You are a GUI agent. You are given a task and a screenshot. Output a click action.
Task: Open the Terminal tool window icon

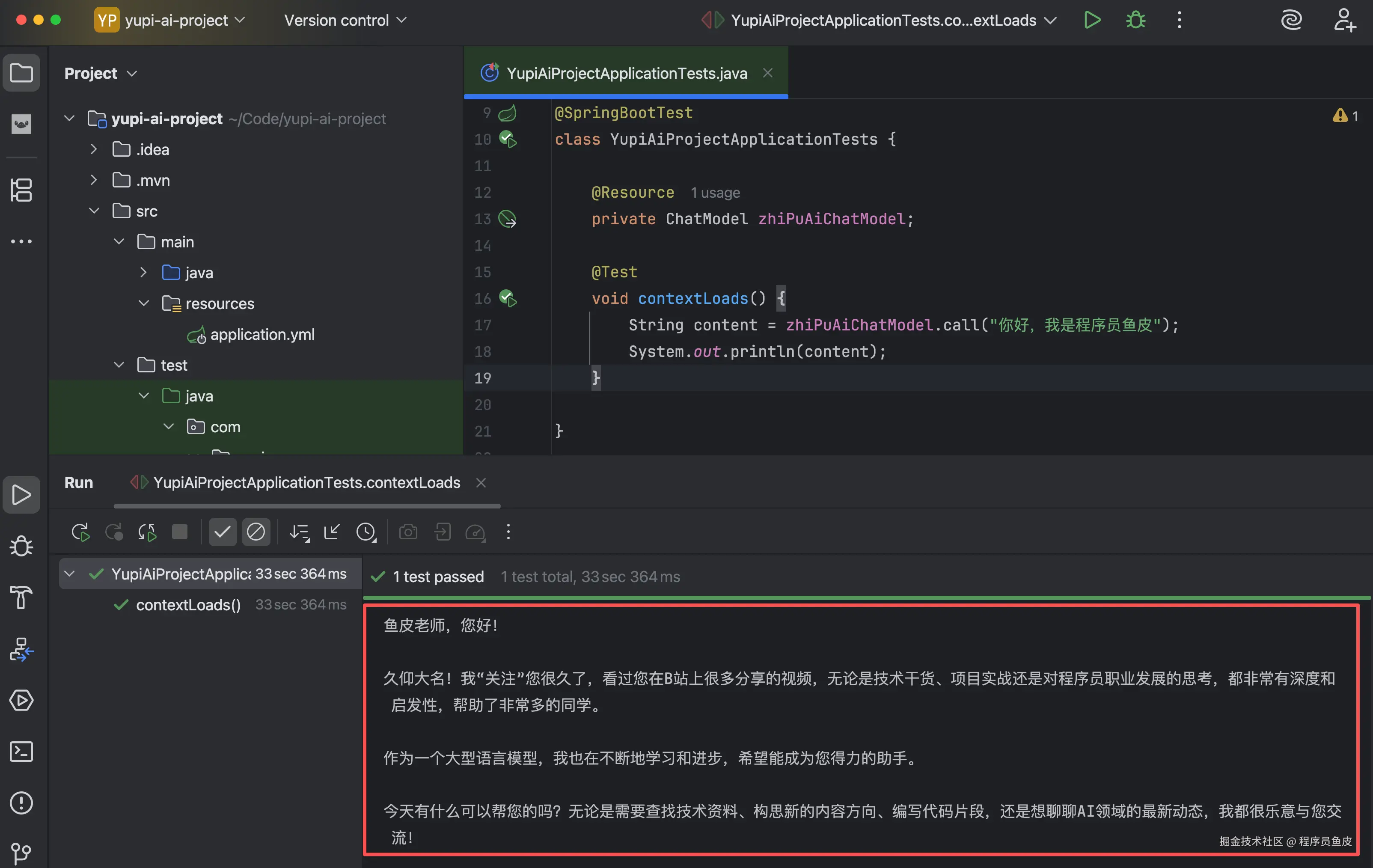(21, 752)
